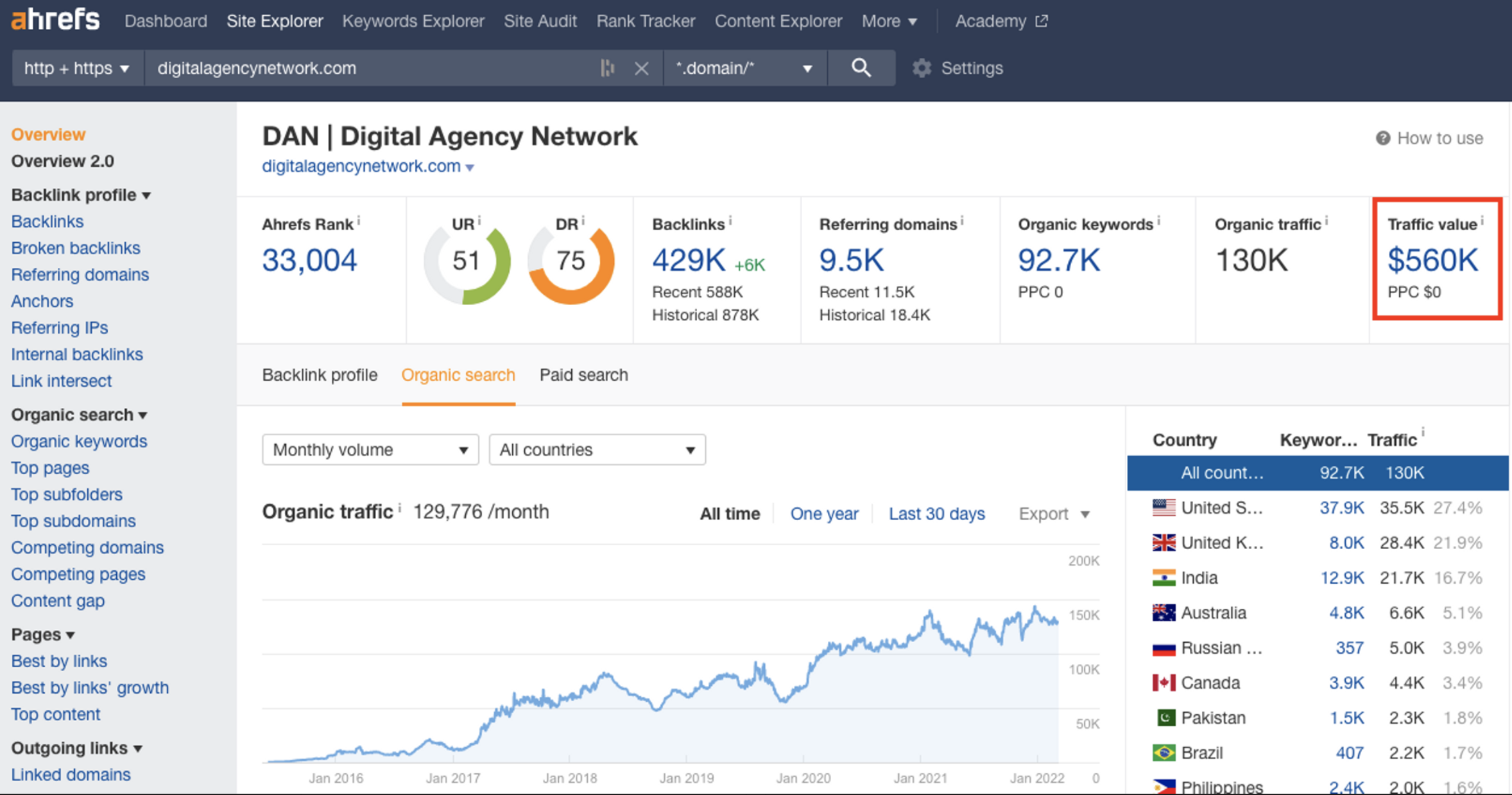Click the compare bars icon in search field
This screenshot has width=1512, height=795.
[x=607, y=67]
